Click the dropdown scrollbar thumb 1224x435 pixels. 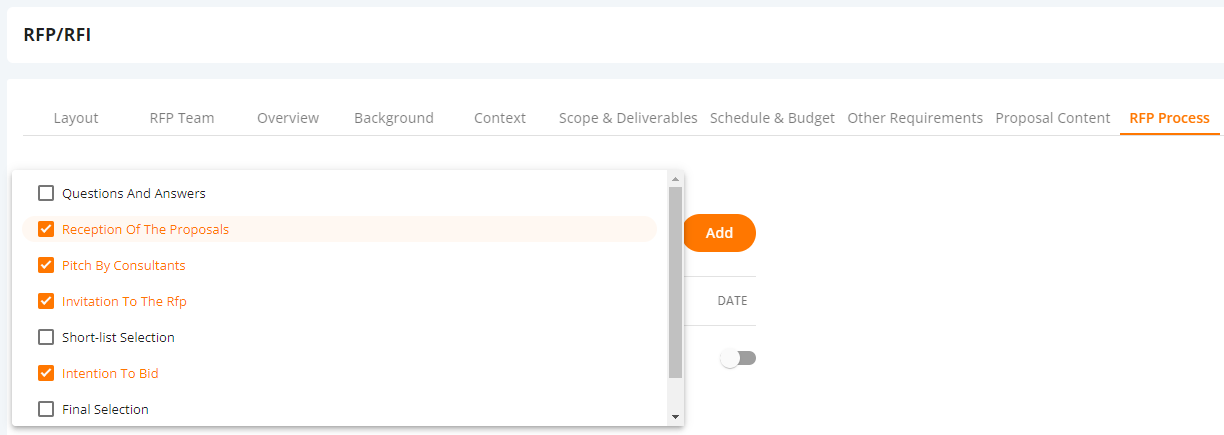point(675,282)
